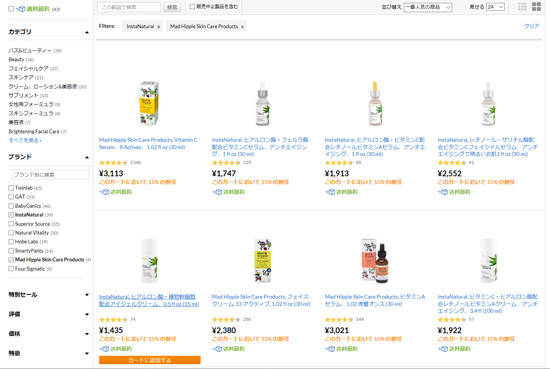Open the sort order dropdown
Image resolution: width=550 pixels, height=369 pixels.
click(x=428, y=7)
